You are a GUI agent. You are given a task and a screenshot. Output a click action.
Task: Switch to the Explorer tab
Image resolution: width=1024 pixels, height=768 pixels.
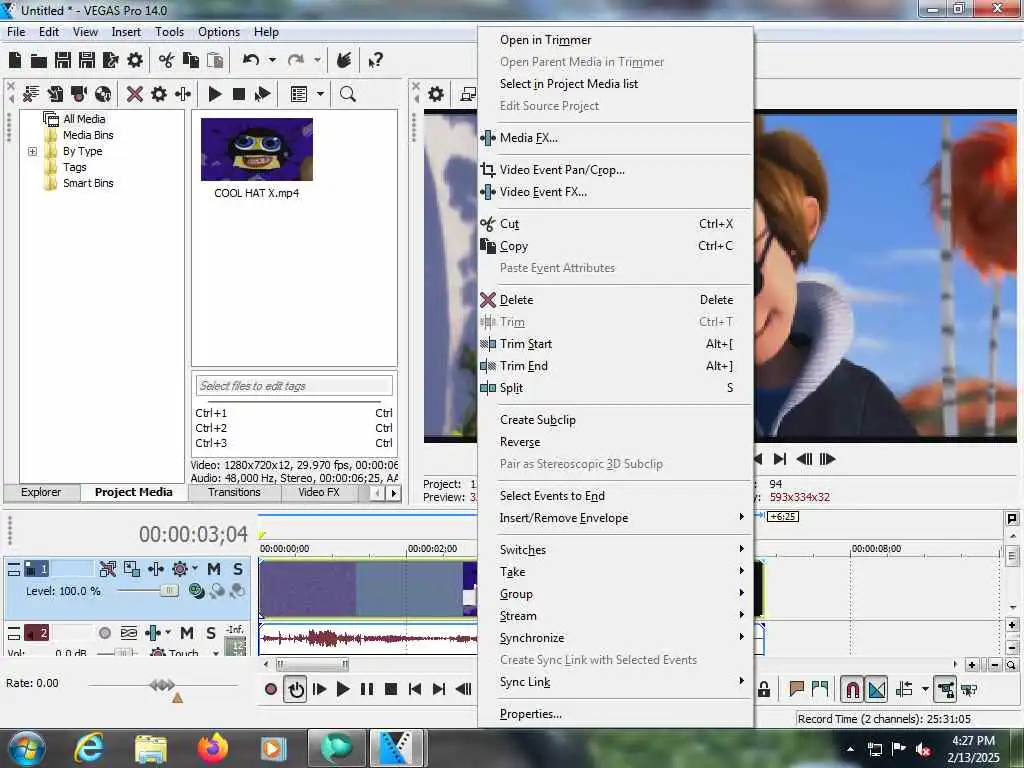[41, 492]
